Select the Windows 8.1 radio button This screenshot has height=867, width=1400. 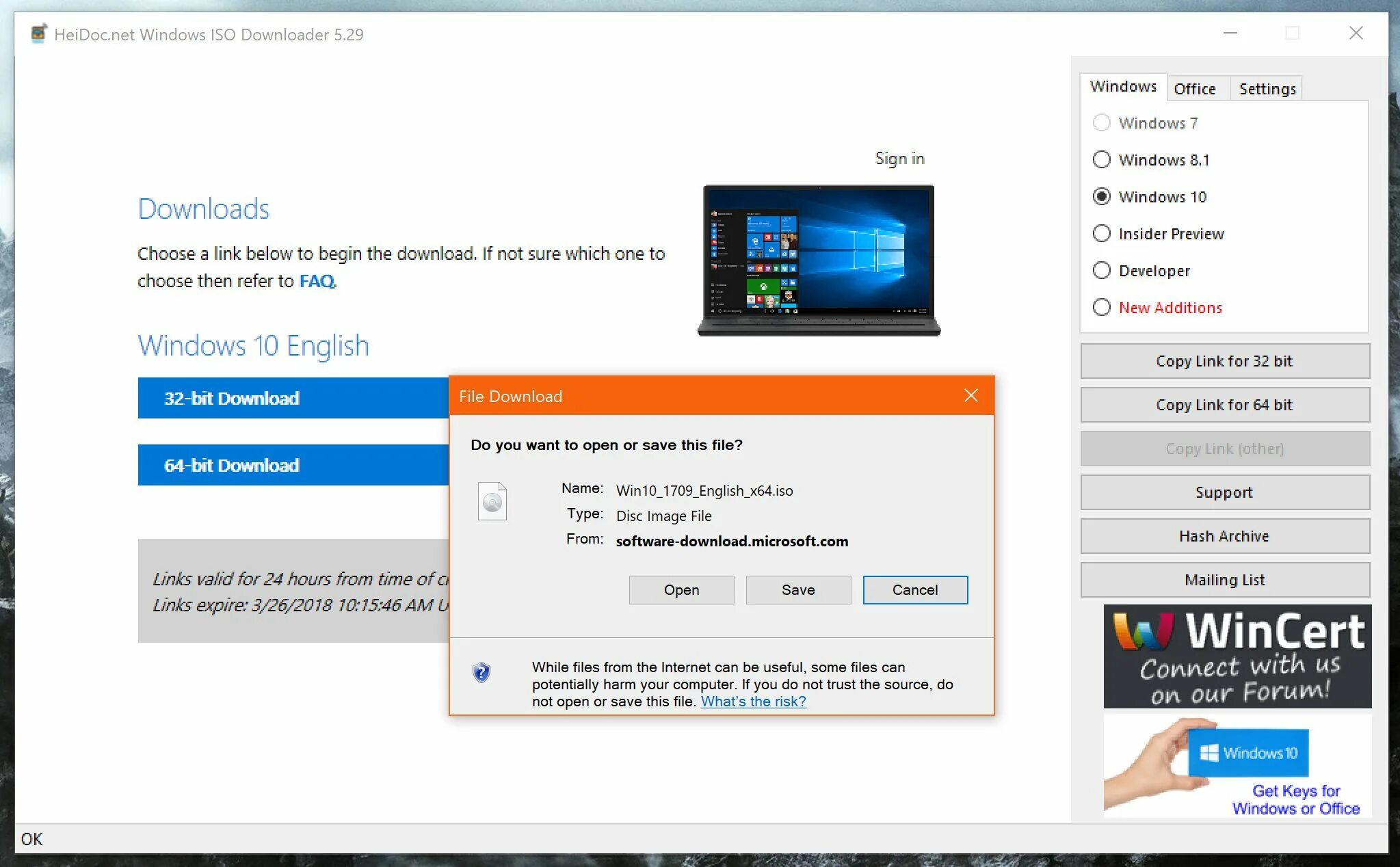click(x=1101, y=160)
